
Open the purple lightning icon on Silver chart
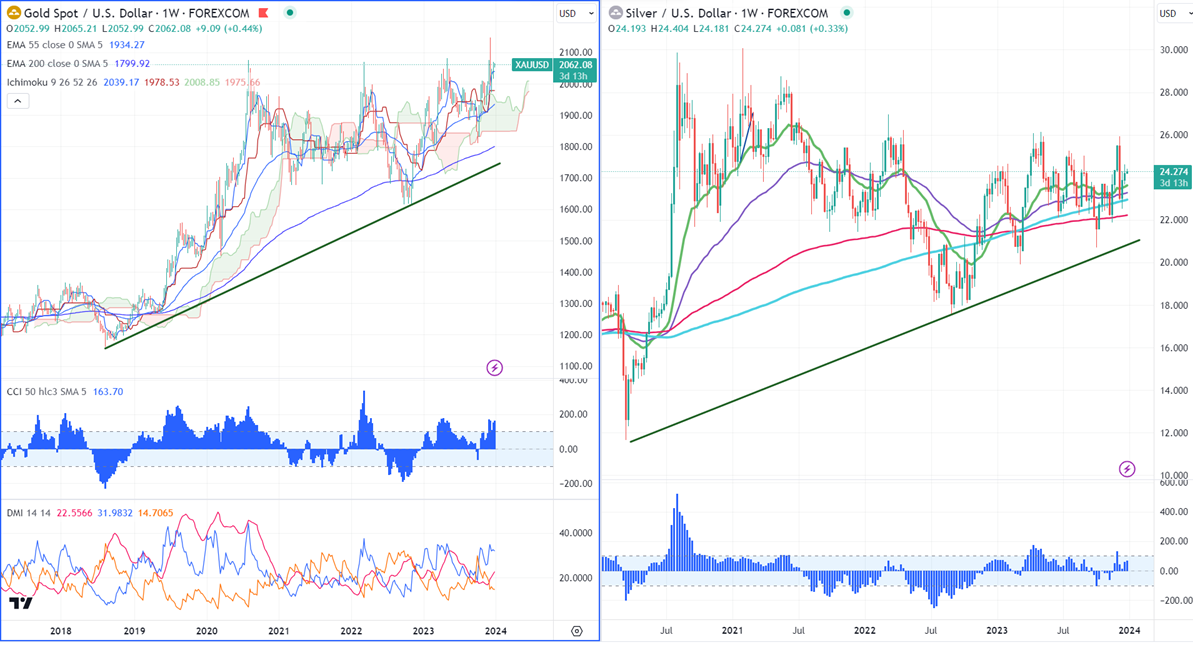tap(1127, 469)
